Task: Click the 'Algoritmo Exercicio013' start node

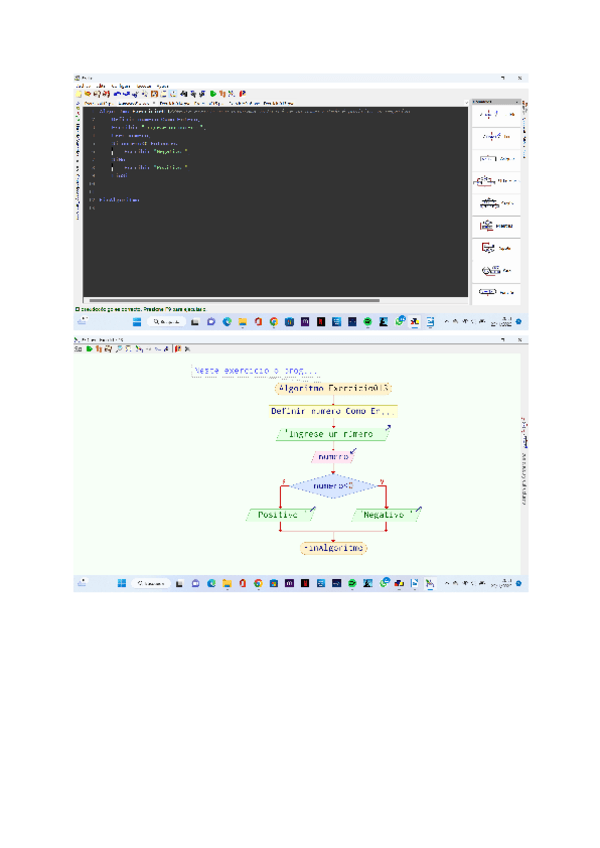Action: [x=333, y=389]
